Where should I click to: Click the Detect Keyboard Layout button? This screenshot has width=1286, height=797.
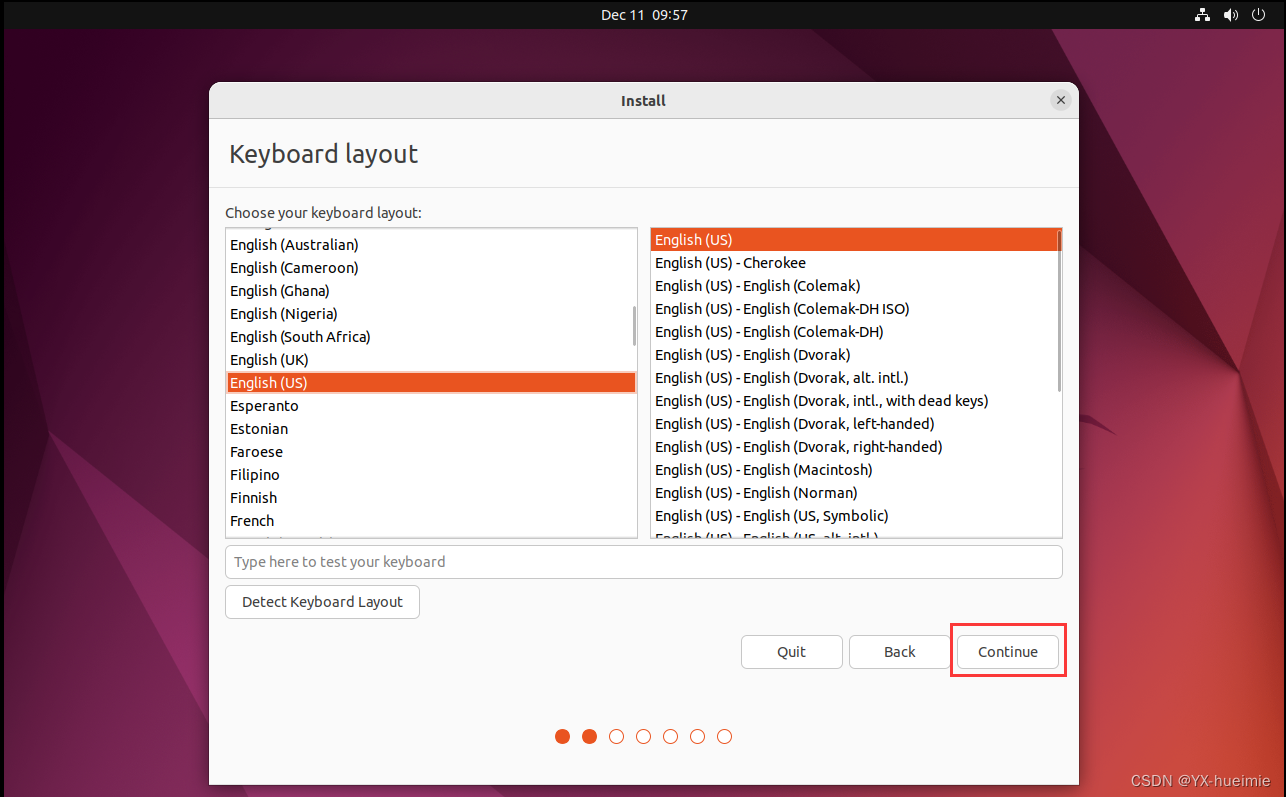tap(322, 602)
